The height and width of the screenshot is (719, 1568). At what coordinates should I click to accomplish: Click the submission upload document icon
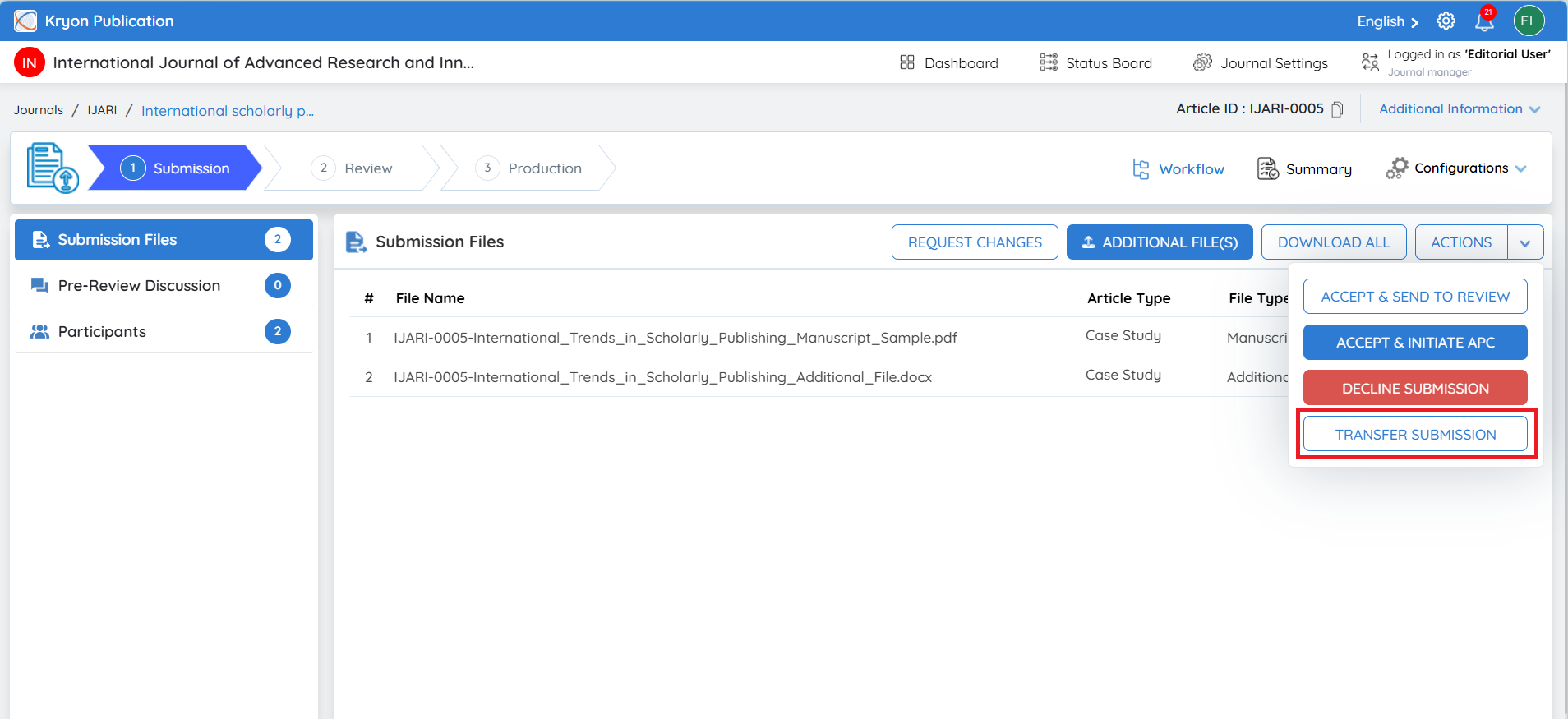click(x=53, y=168)
